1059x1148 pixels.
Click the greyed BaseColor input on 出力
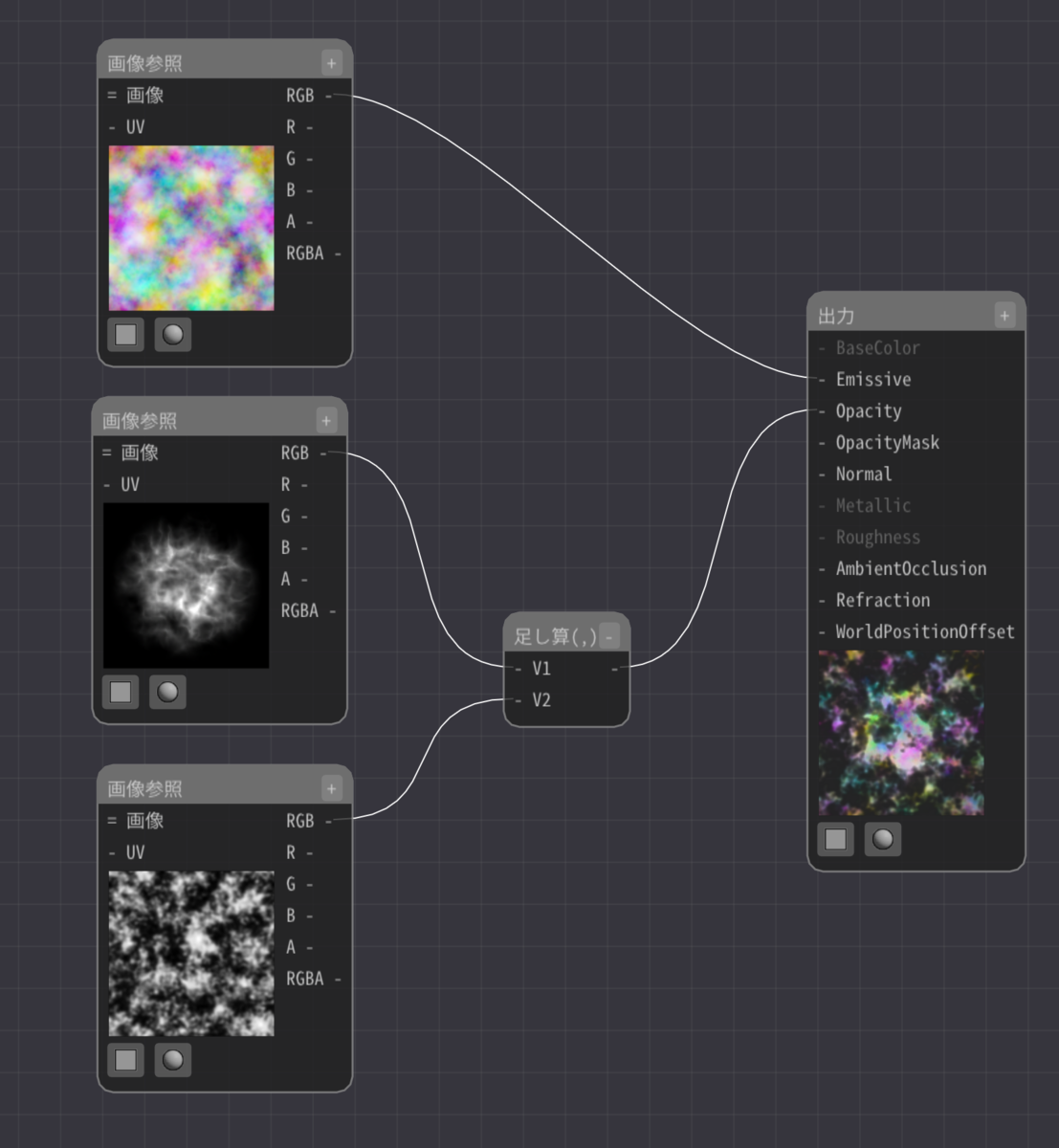(870, 347)
